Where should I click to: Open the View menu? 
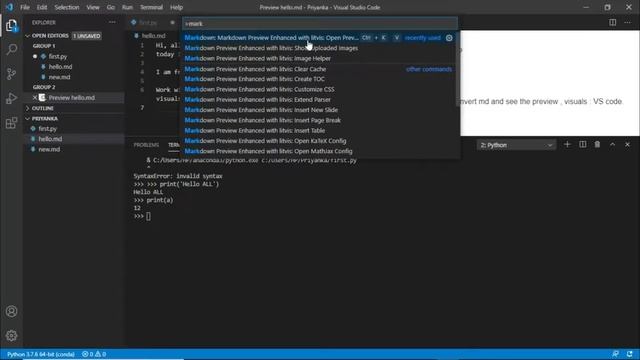pos(93,7)
